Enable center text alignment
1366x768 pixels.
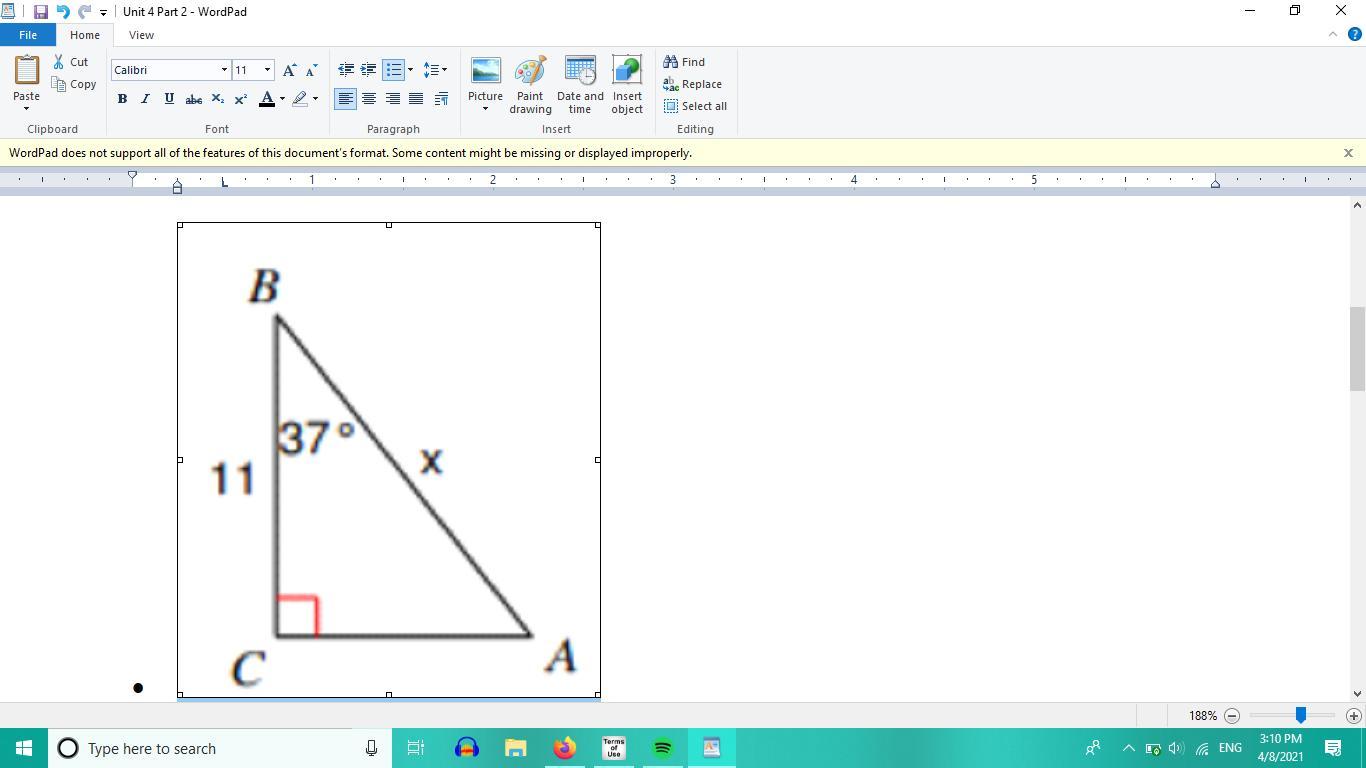(369, 99)
